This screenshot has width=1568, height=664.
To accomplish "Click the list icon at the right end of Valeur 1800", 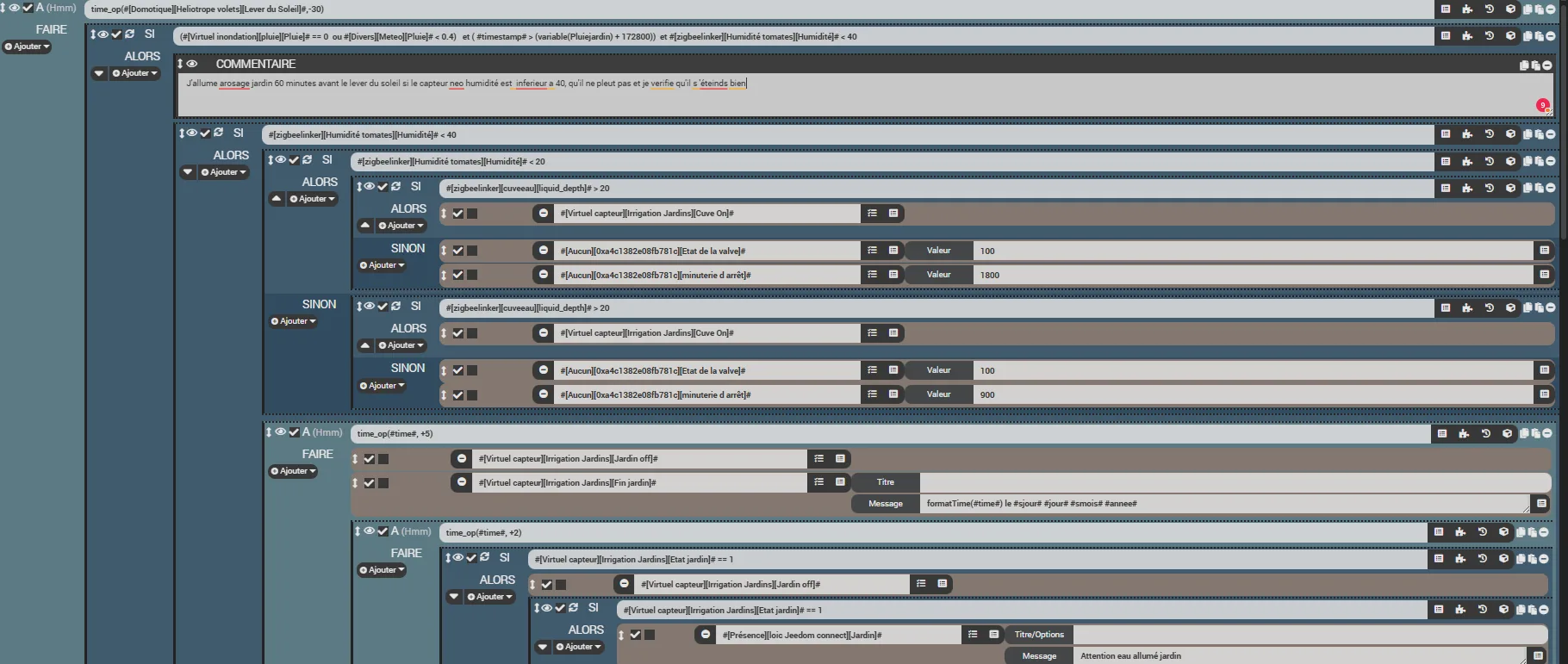I will point(1544,275).
